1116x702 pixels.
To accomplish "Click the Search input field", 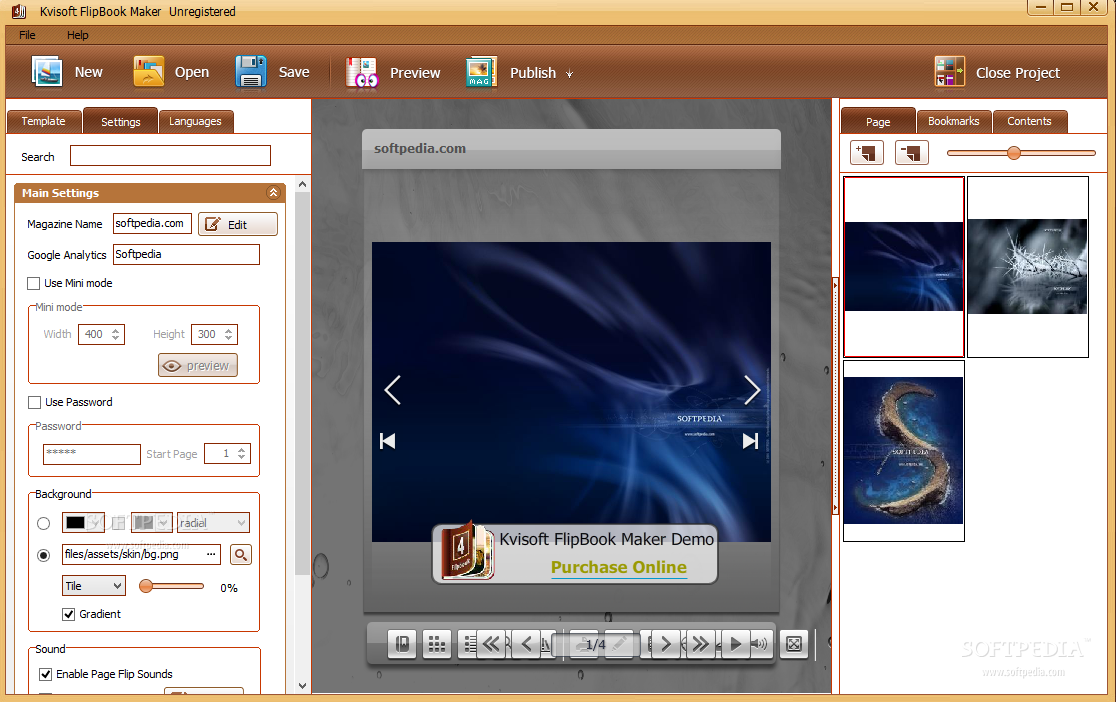I will click(170, 156).
